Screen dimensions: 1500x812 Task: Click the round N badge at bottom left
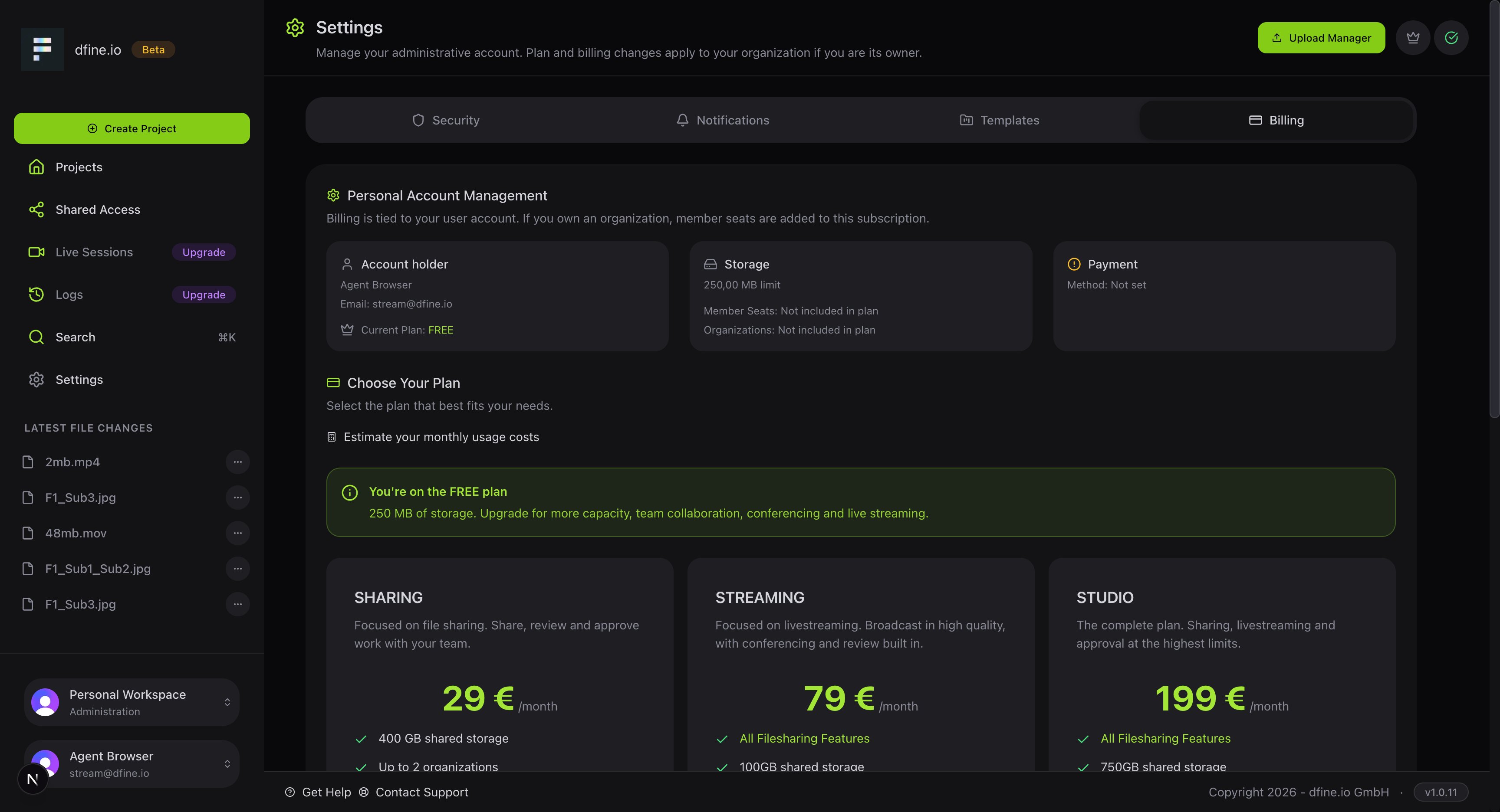[x=33, y=779]
